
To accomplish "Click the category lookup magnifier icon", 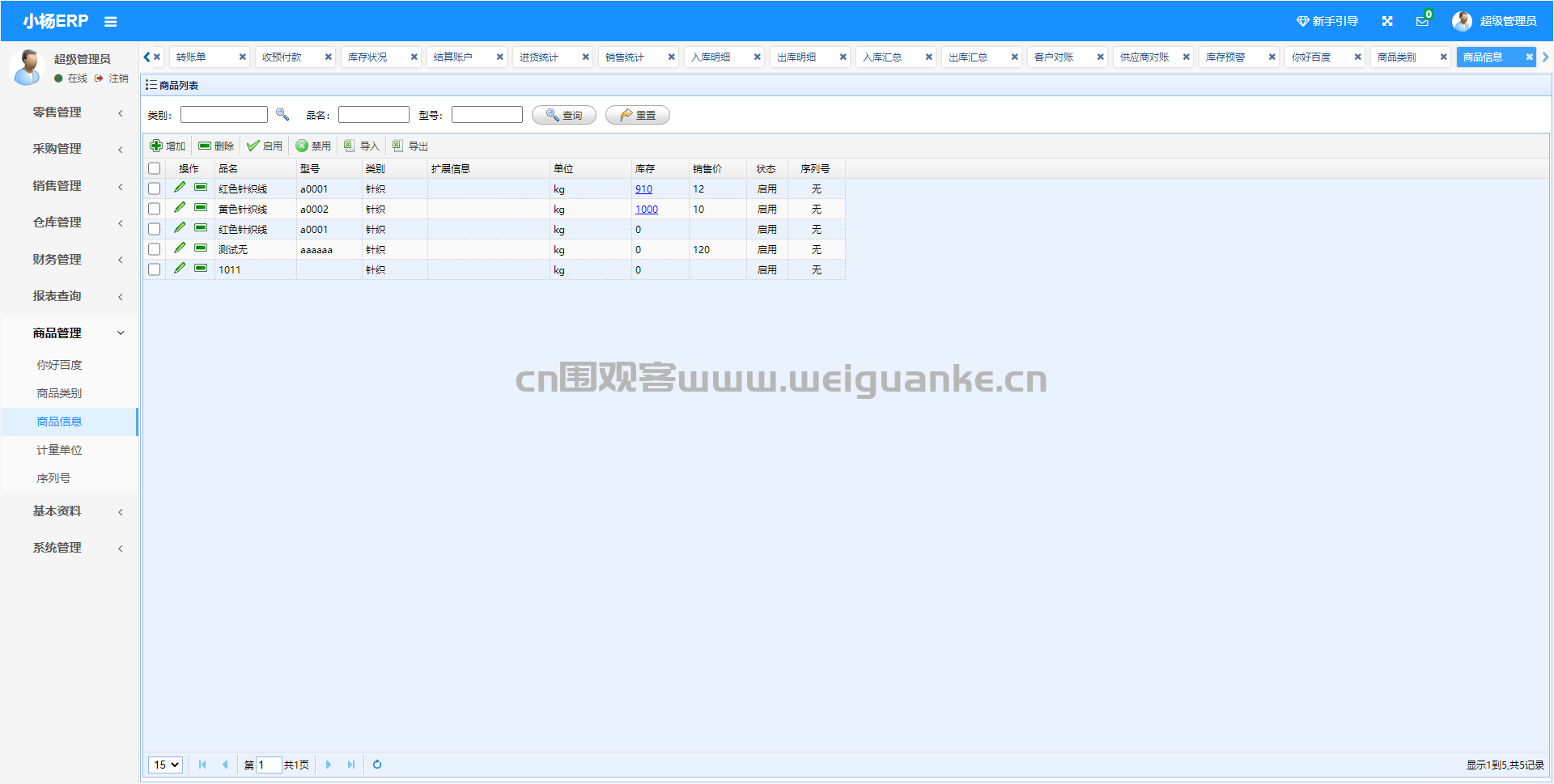I will point(282,114).
